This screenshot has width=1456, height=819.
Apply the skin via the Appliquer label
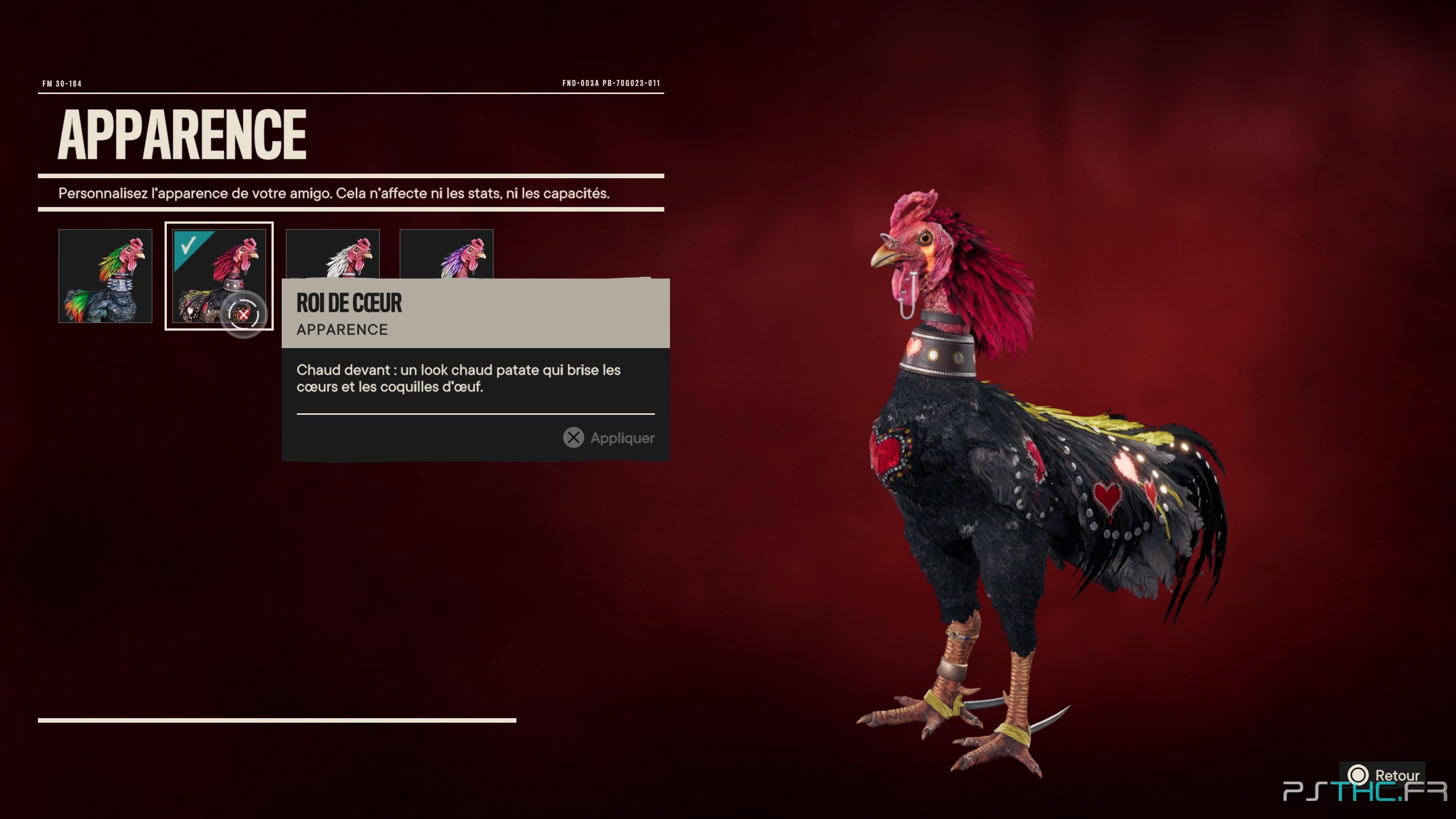click(x=622, y=438)
